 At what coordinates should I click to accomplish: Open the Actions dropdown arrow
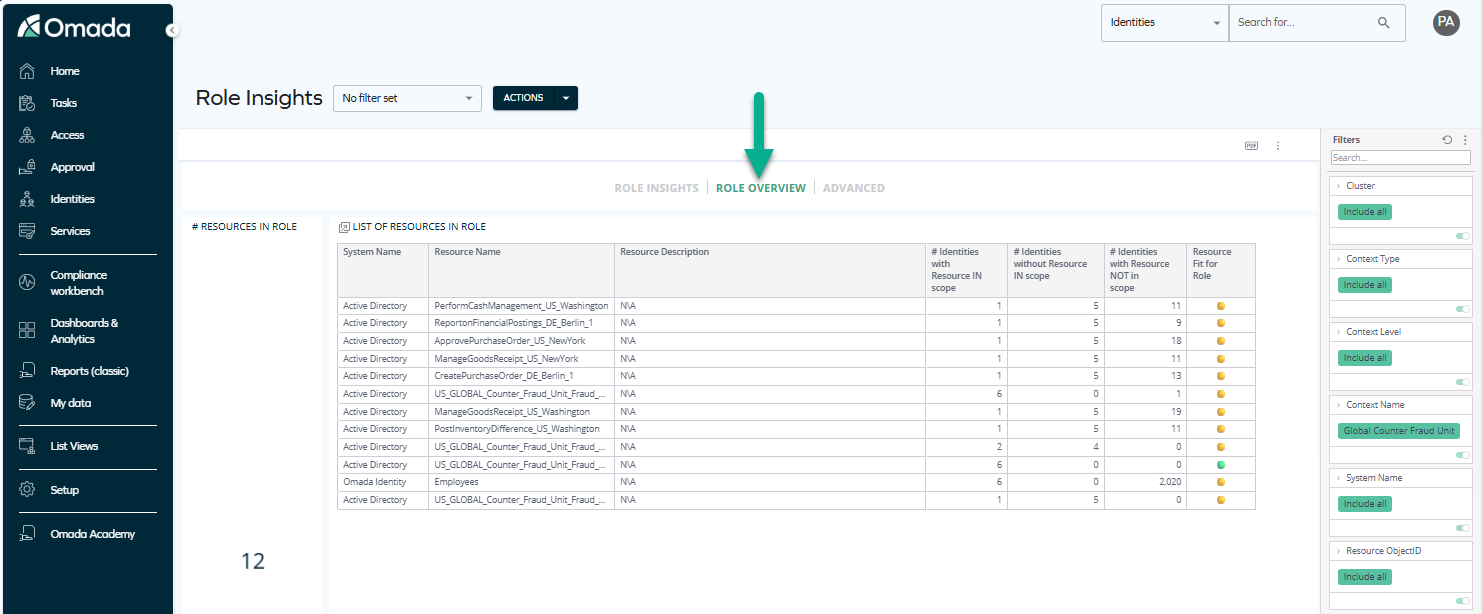click(566, 98)
